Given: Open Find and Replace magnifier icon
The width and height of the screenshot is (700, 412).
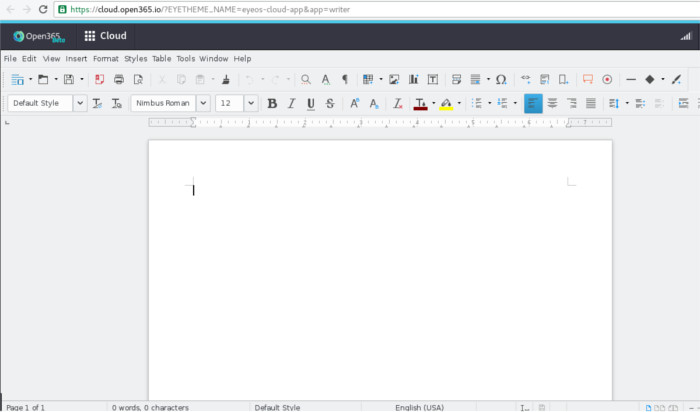Looking at the screenshot, I should click(x=305, y=79).
